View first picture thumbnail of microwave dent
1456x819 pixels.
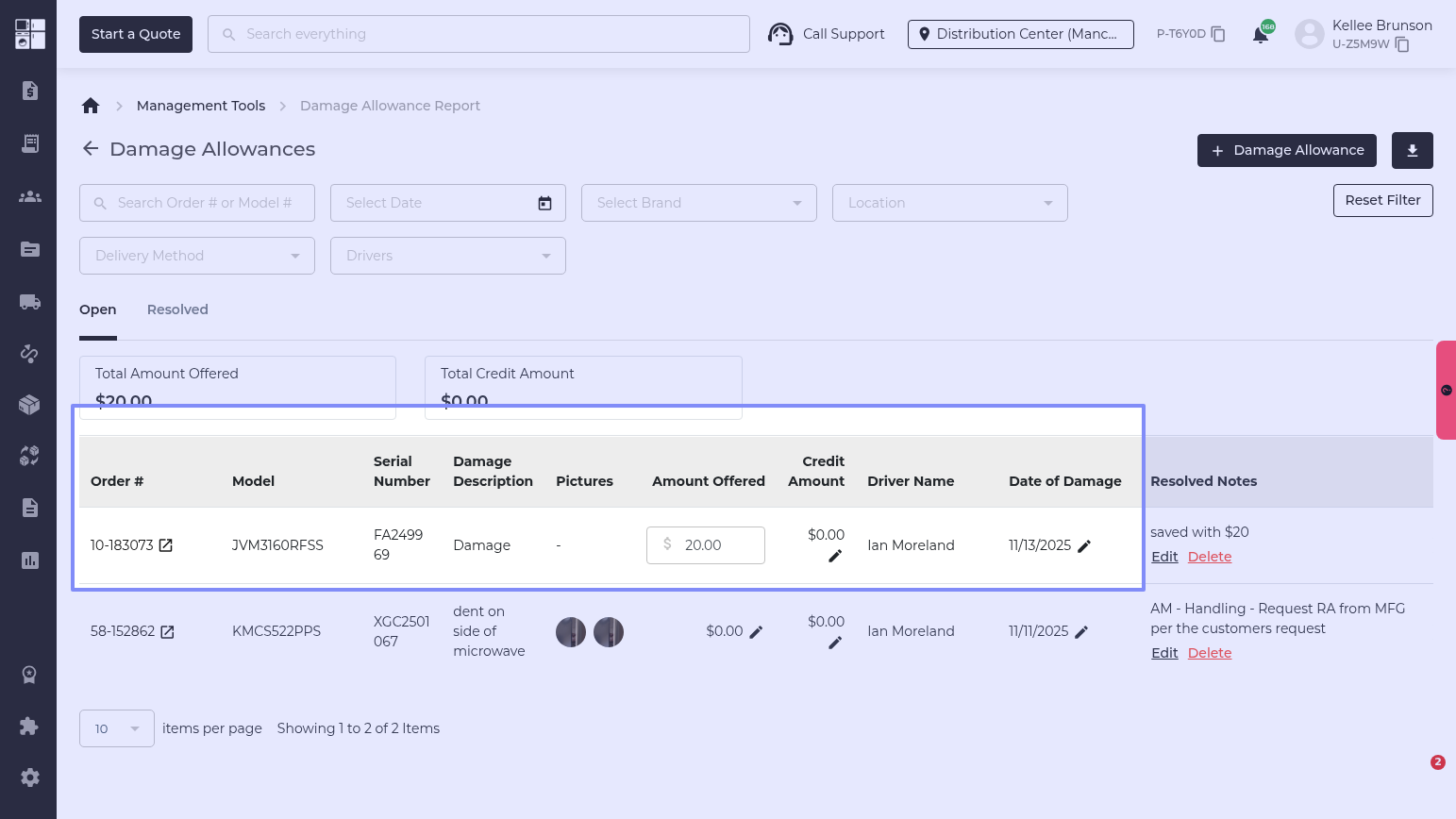(x=571, y=632)
